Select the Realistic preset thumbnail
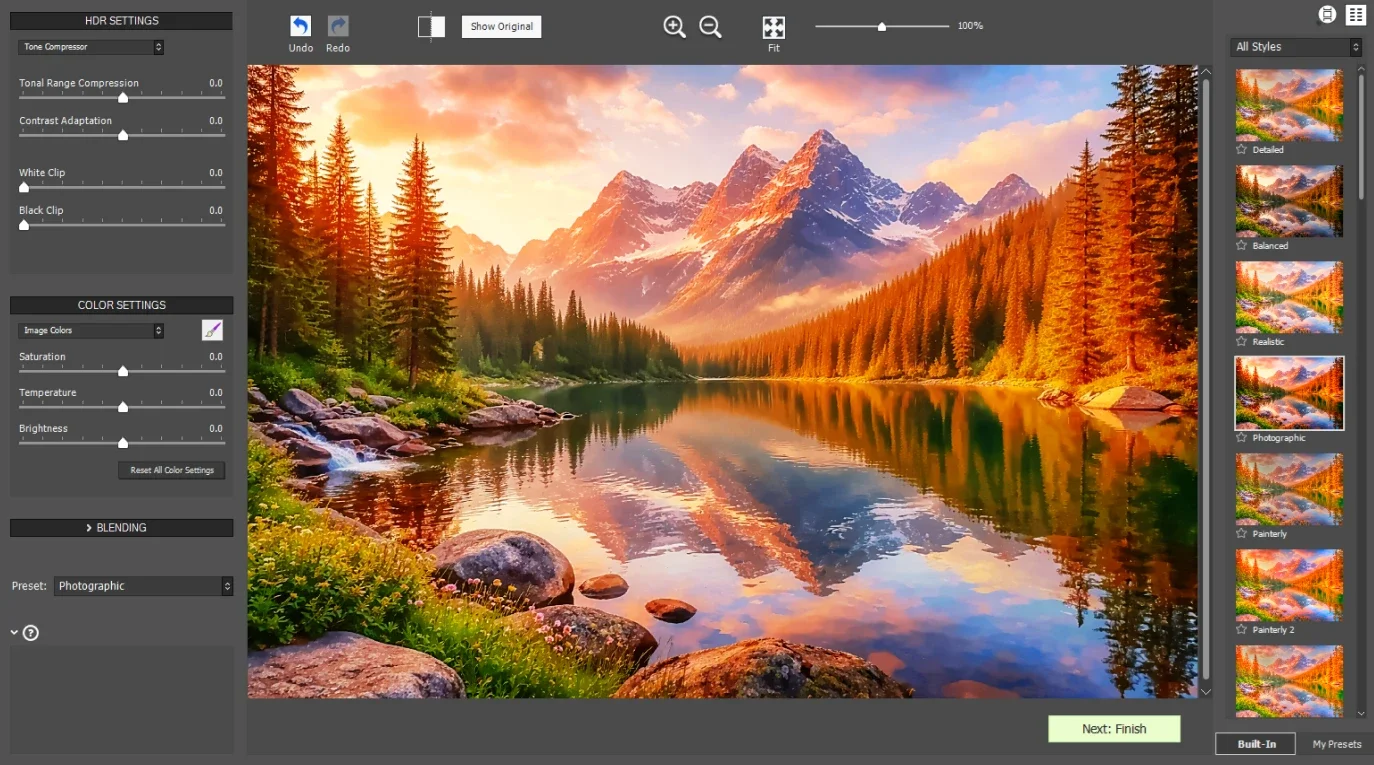1374x765 pixels. tap(1289, 297)
